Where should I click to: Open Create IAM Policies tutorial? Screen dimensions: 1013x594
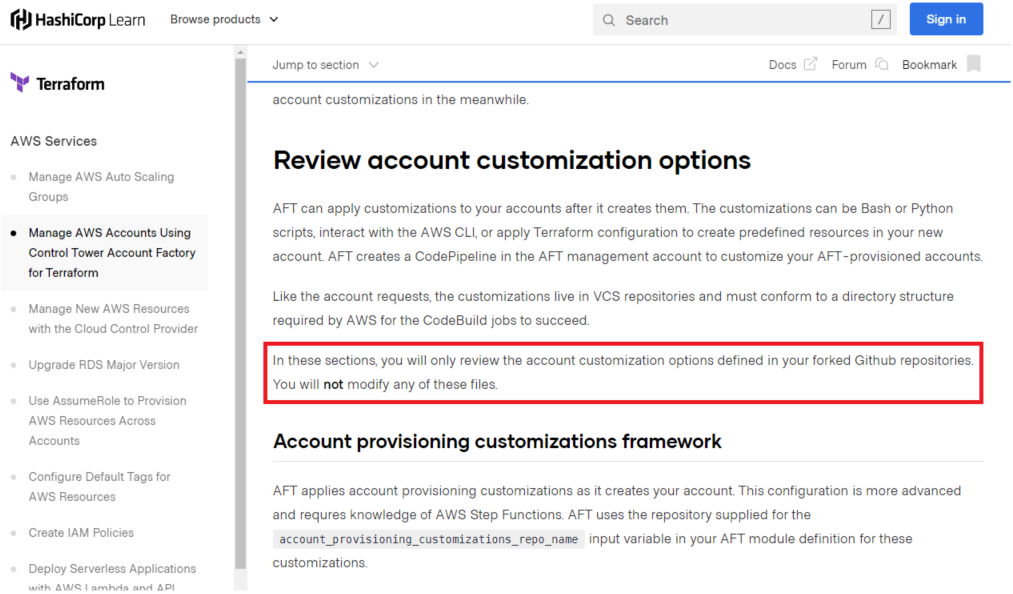click(x=81, y=533)
